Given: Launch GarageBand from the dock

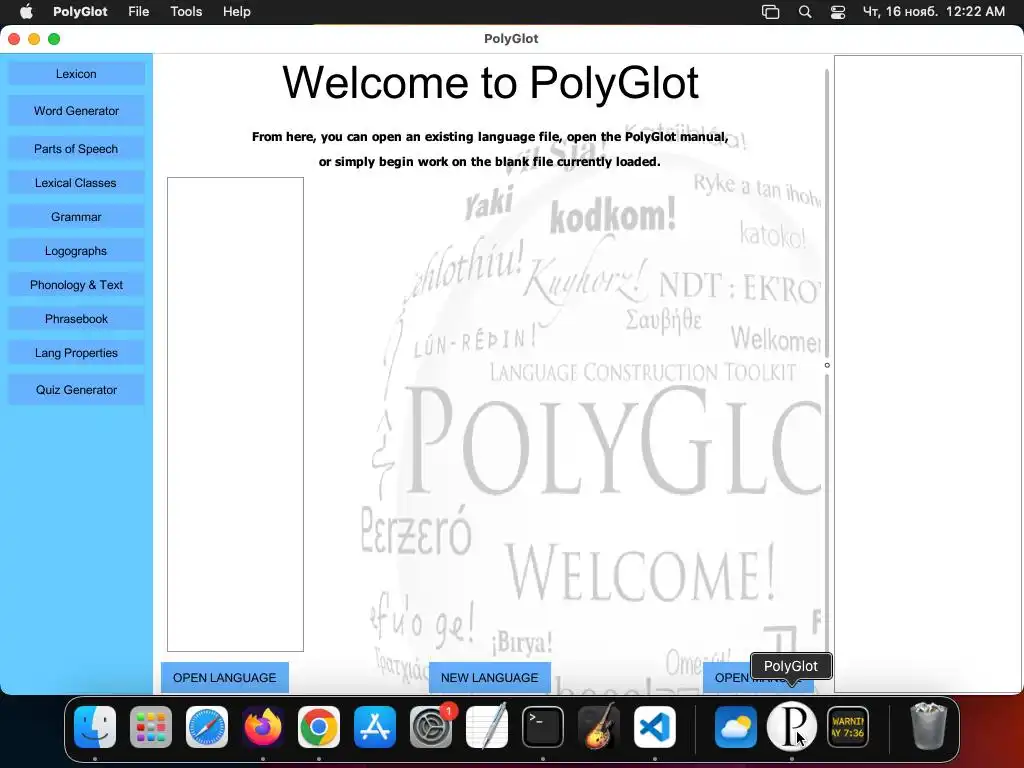Looking at the screenshot, I should (x=599, y=727).
